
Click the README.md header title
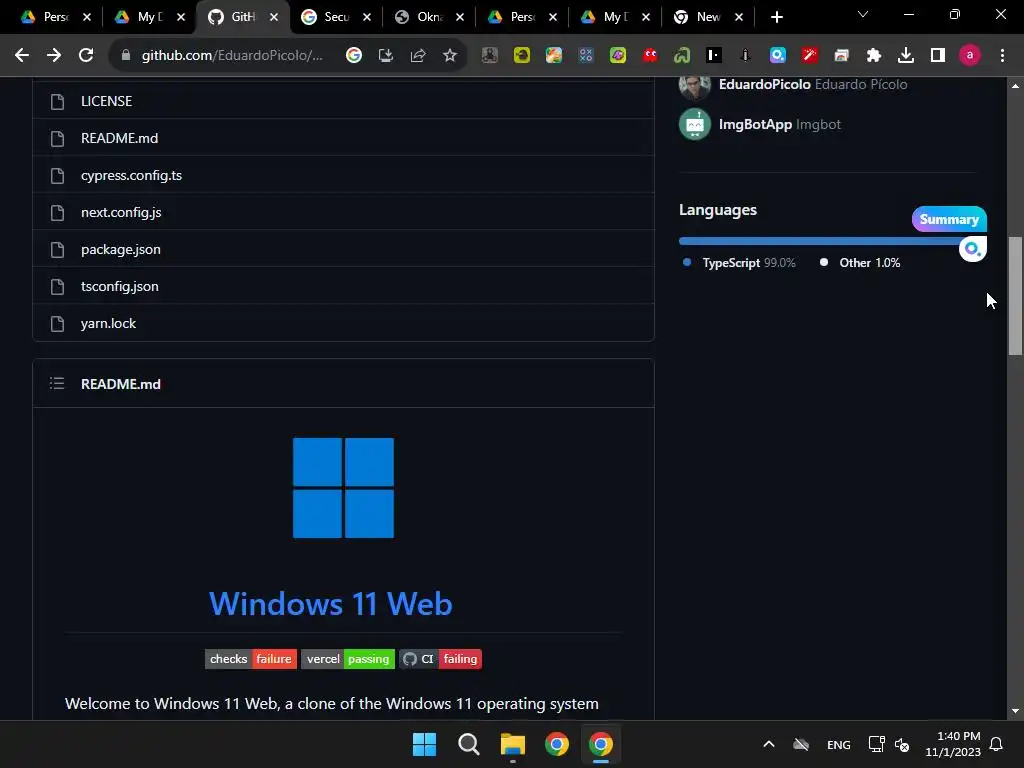121,384
